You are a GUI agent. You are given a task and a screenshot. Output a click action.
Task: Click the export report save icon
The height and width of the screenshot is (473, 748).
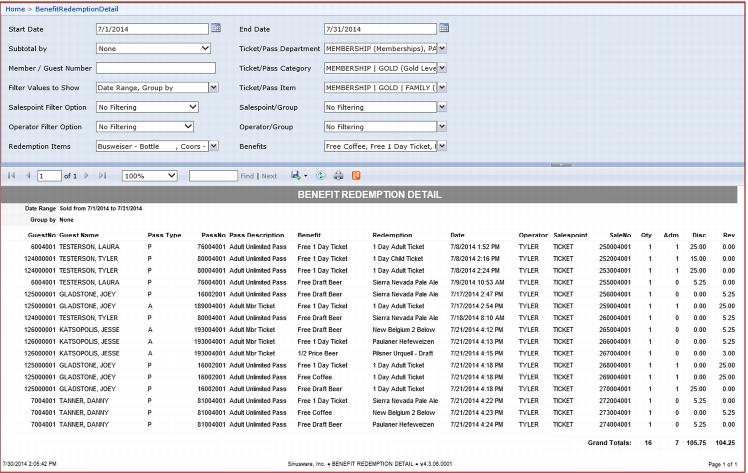296,175
